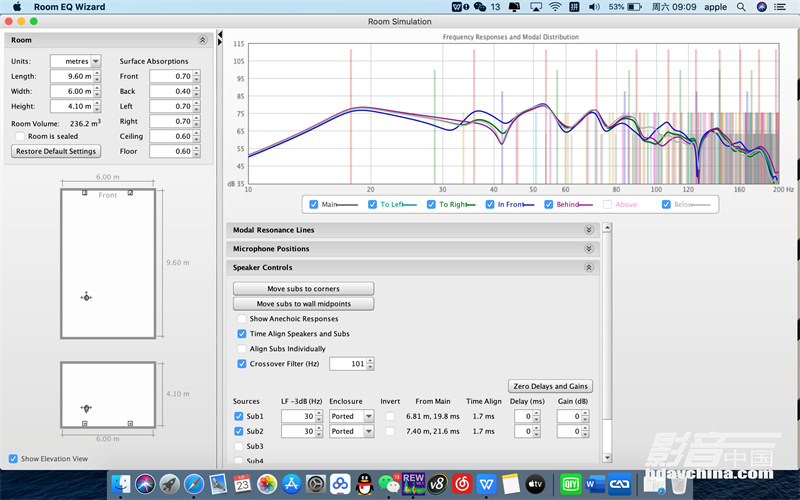
Task: Collapse Speaker Controls section
Action: click(589, 267)
